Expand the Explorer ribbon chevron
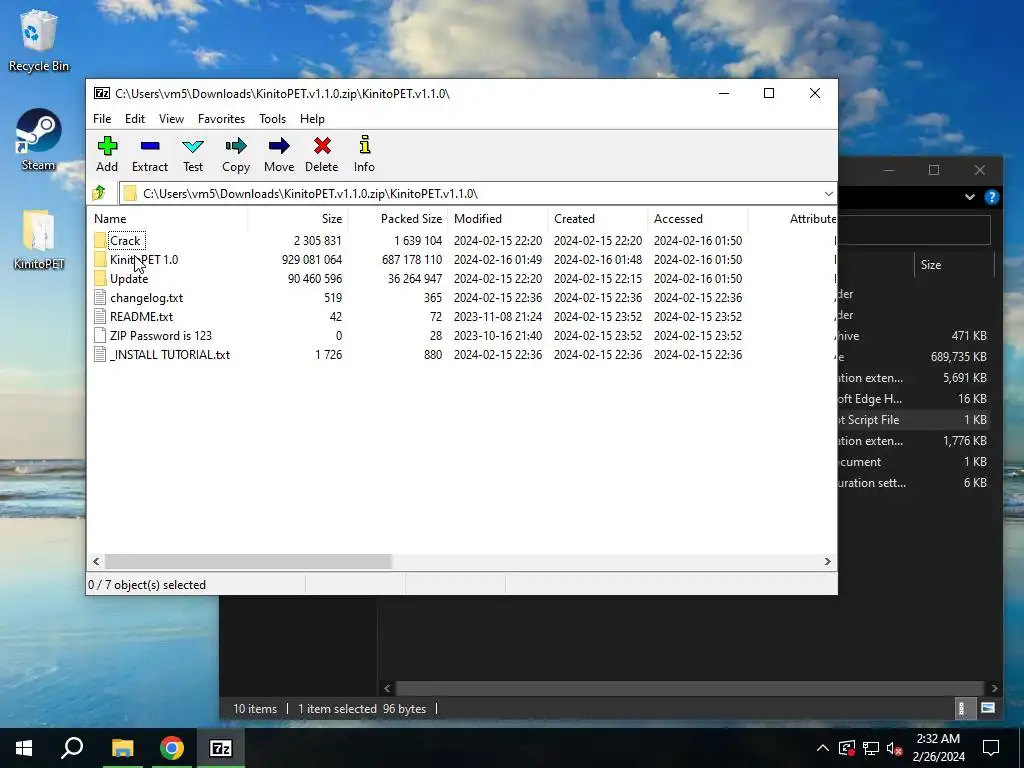 pyautogui.click(x=970, y=197)
